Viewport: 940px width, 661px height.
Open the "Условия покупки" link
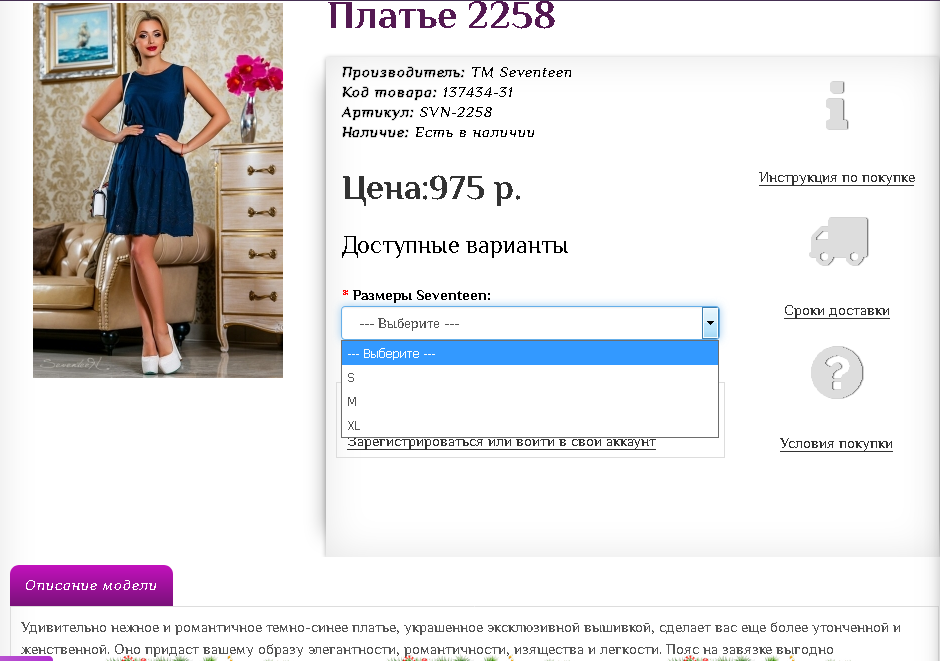837,443
